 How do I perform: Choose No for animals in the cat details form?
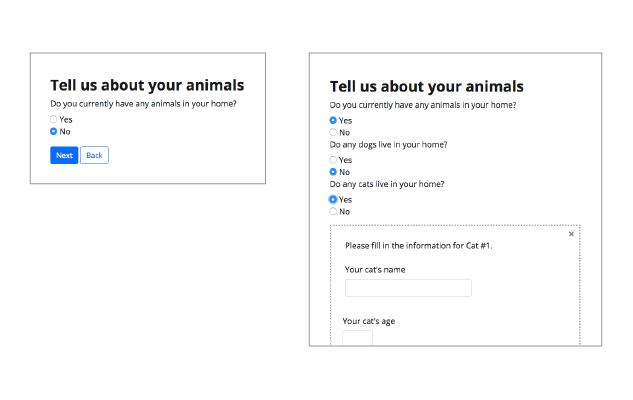[333, 132]
